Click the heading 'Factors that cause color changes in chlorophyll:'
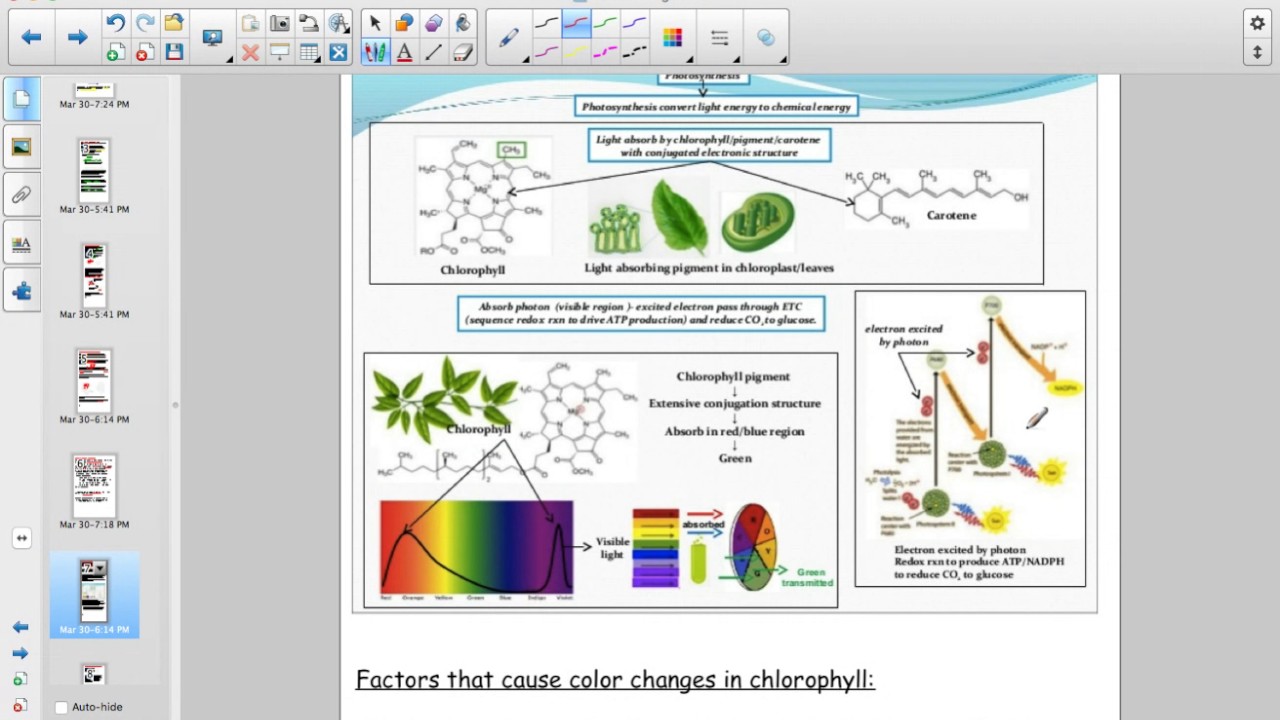The width and height of the screenshot is (1280, 720). tap(615, 680)
